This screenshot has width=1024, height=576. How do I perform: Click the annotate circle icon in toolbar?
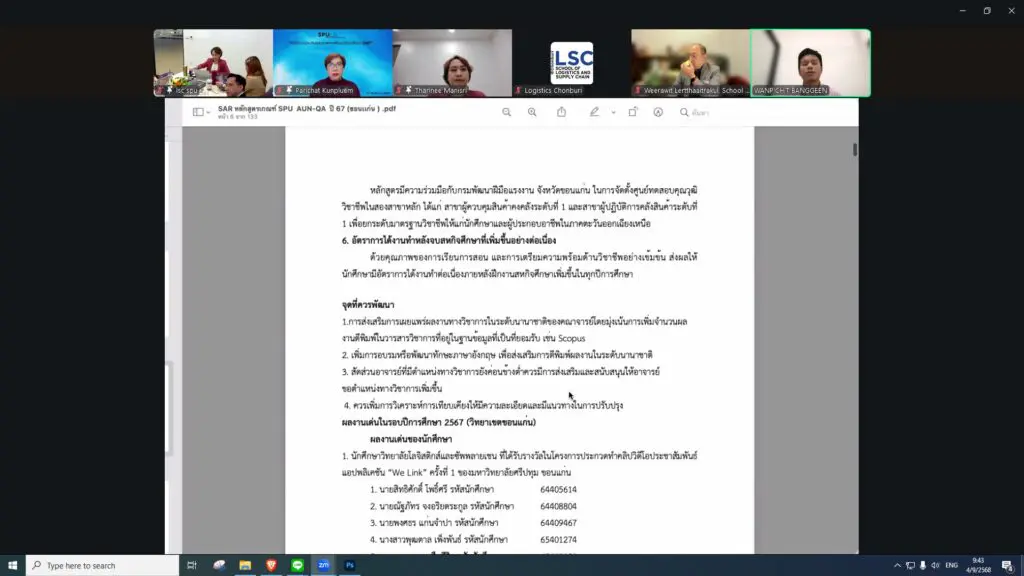coord(658,112)
